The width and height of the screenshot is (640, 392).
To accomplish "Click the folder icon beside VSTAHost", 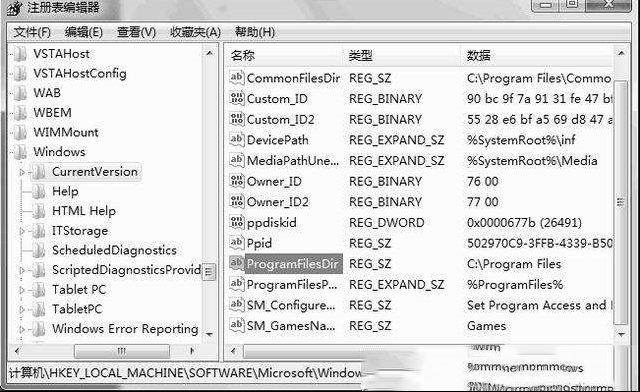I will pos(20,54).
